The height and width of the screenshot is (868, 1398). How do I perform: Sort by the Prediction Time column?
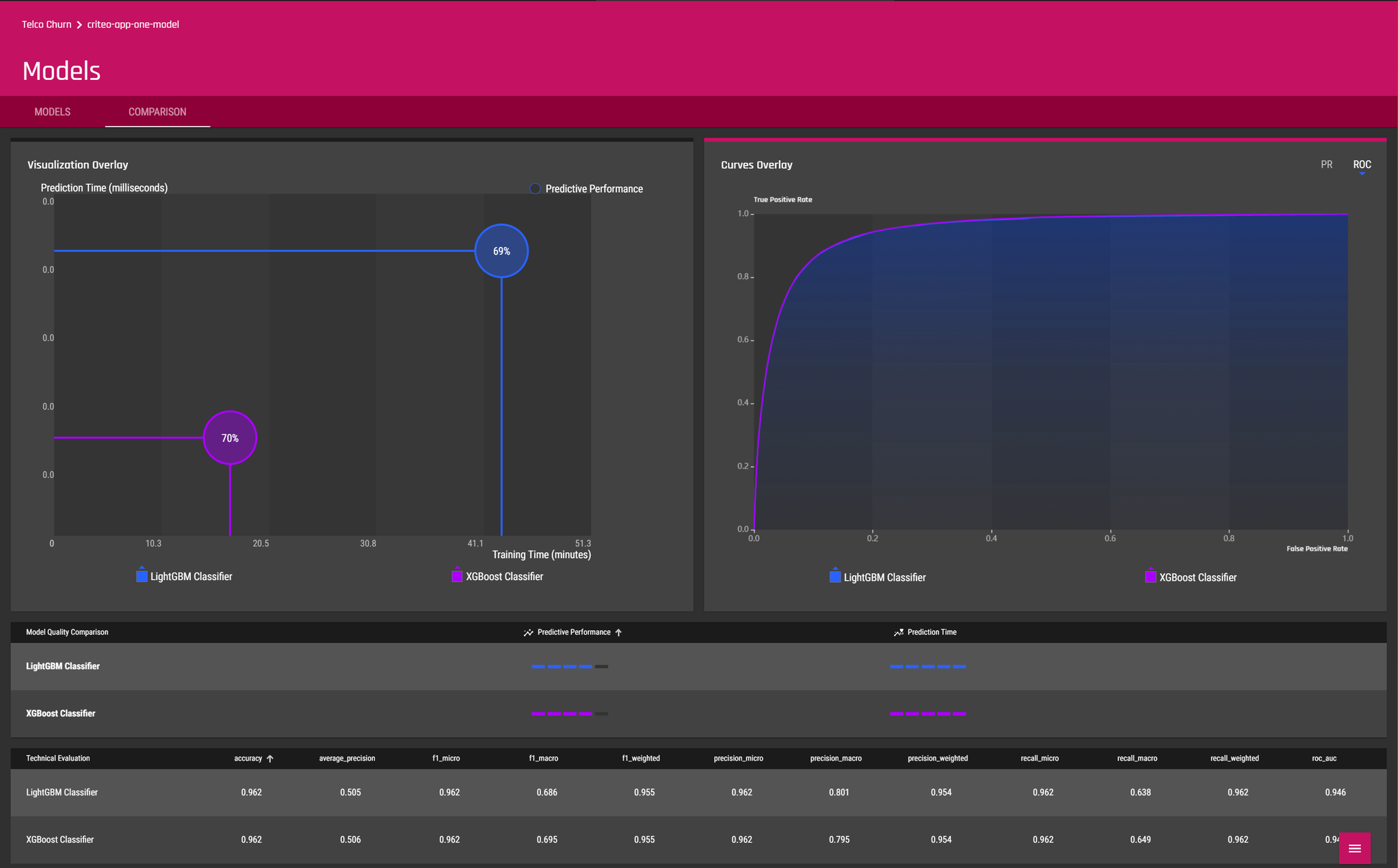tap(932, 633)
